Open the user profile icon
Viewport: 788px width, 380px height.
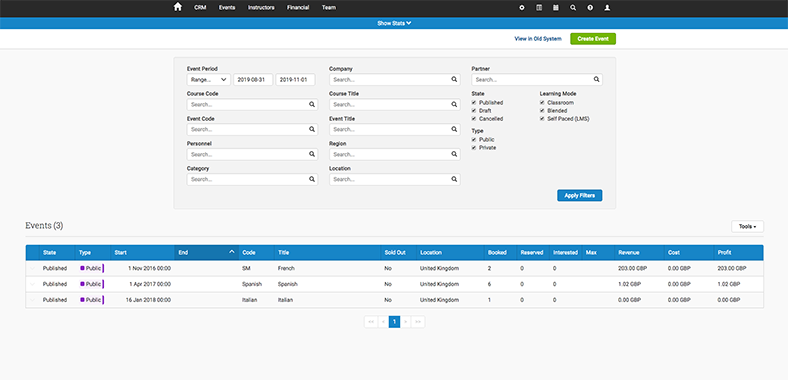[x=607, y=8]
